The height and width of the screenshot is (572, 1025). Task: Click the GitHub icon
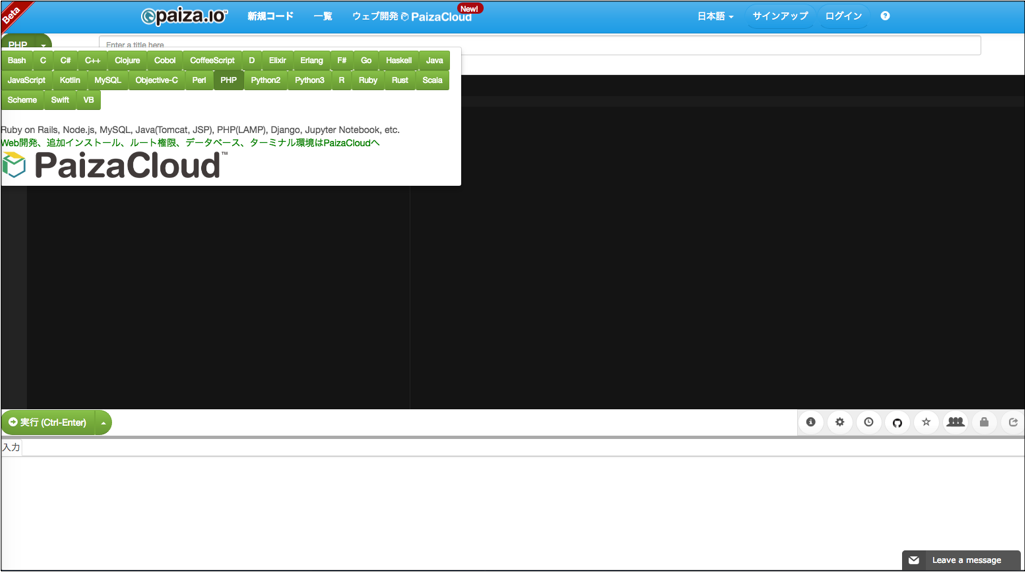897,422
